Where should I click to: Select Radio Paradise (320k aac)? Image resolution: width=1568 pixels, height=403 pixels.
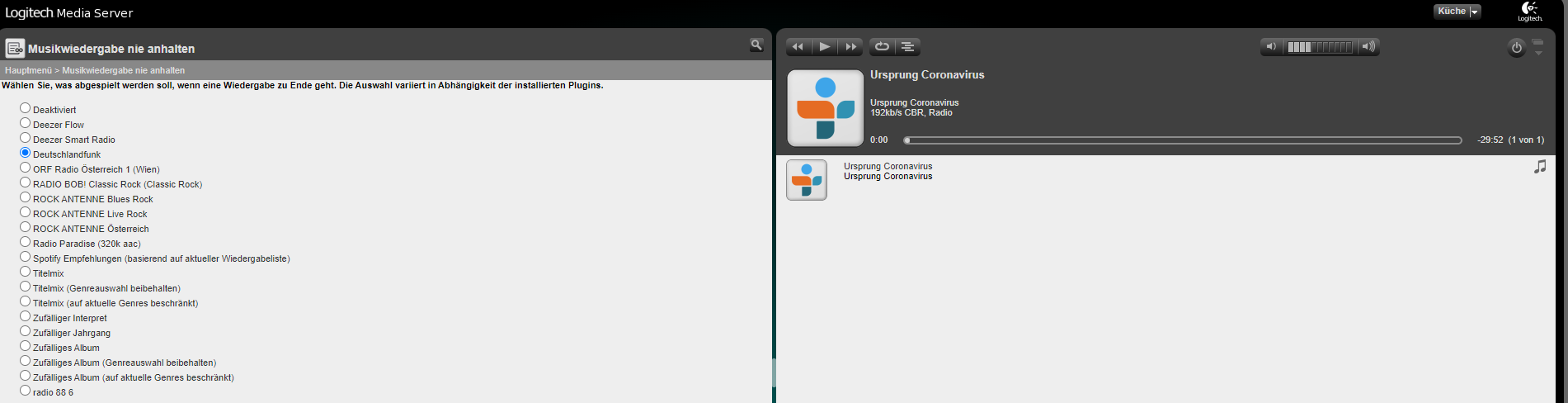26,242
